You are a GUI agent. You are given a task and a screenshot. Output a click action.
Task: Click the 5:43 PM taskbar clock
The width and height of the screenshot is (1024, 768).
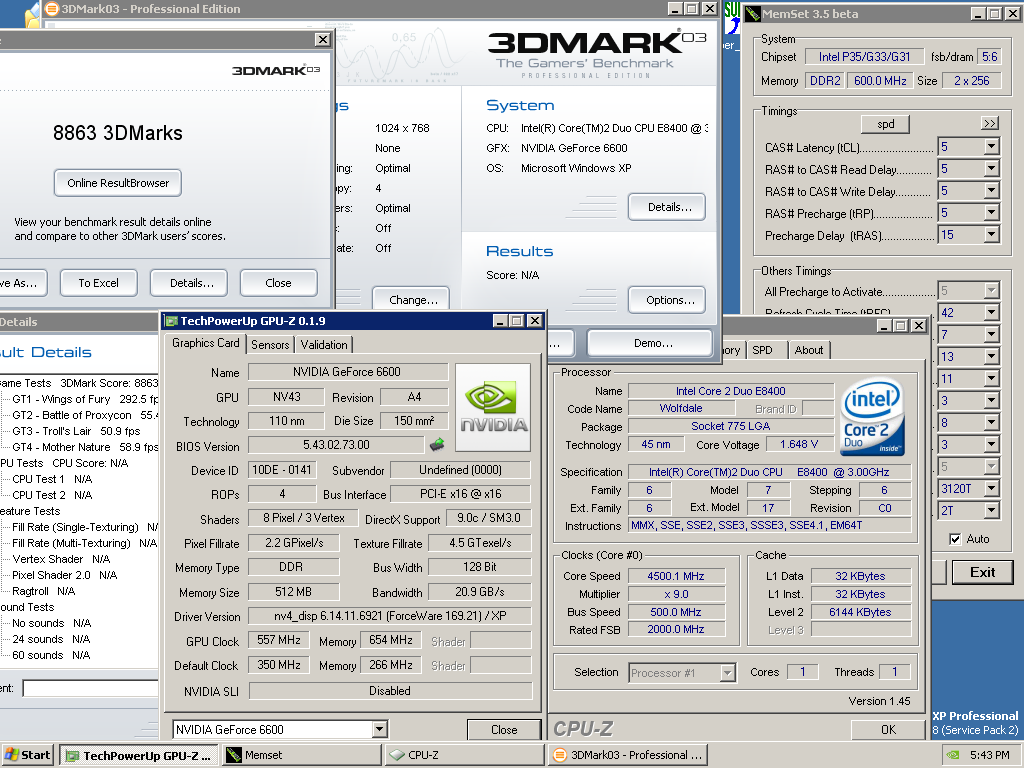pos(989,755)
